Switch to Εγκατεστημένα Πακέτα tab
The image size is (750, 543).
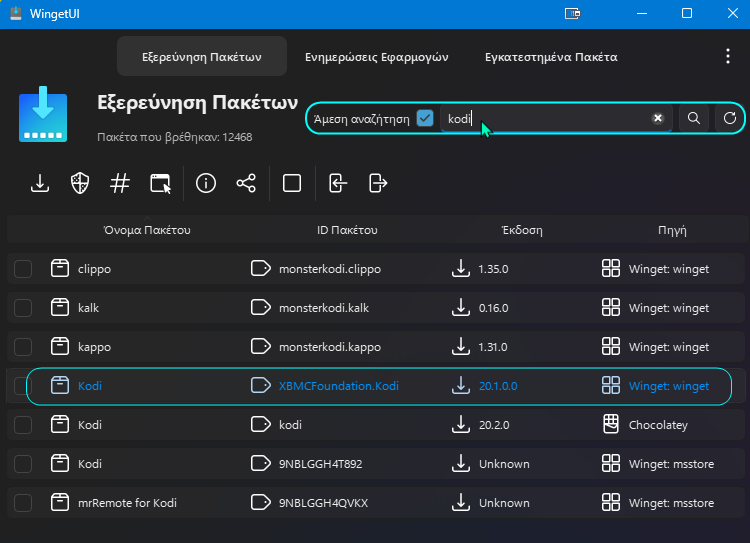pos(551,56)
